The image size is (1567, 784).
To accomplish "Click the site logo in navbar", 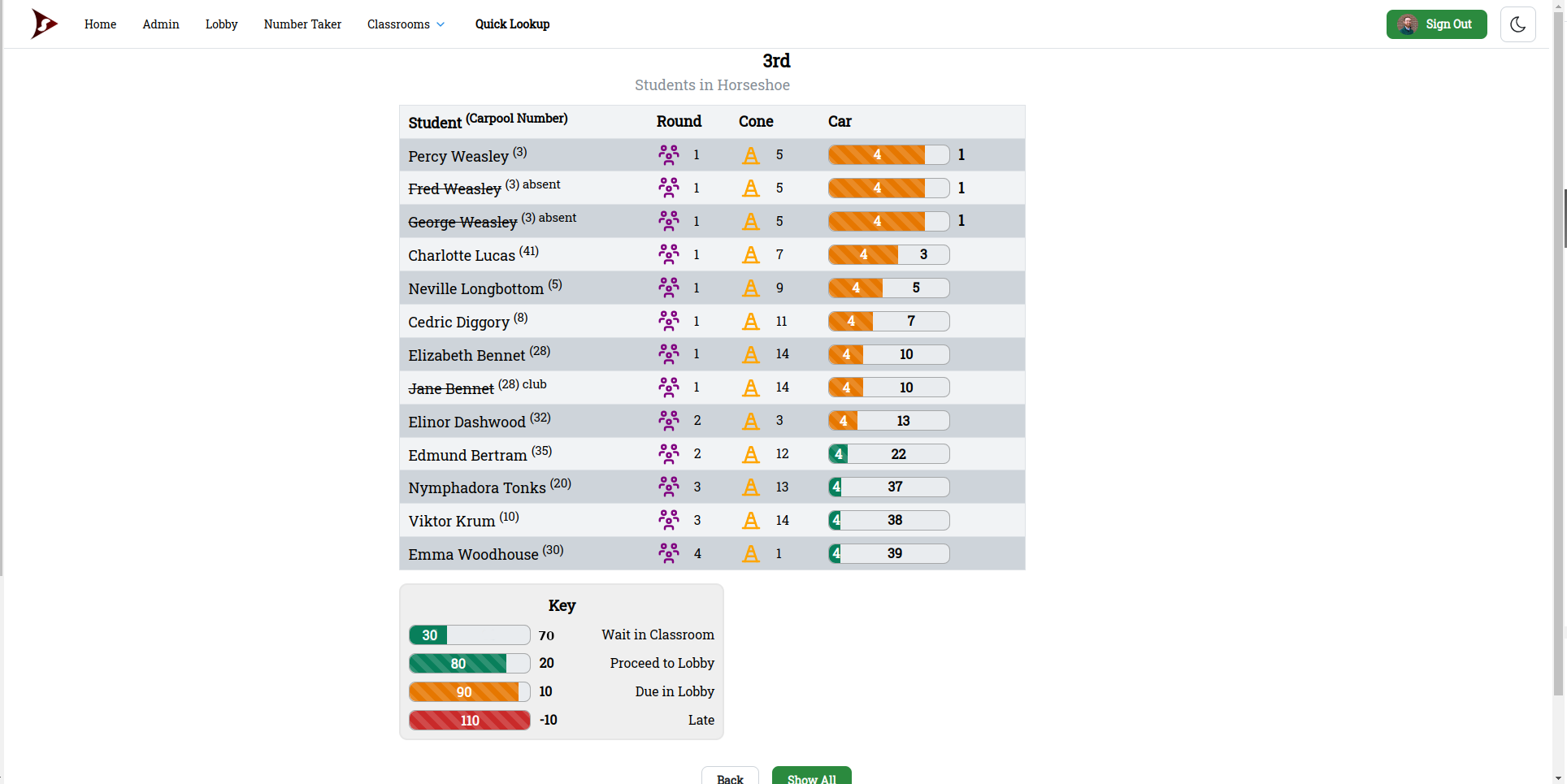I will 44,24.
